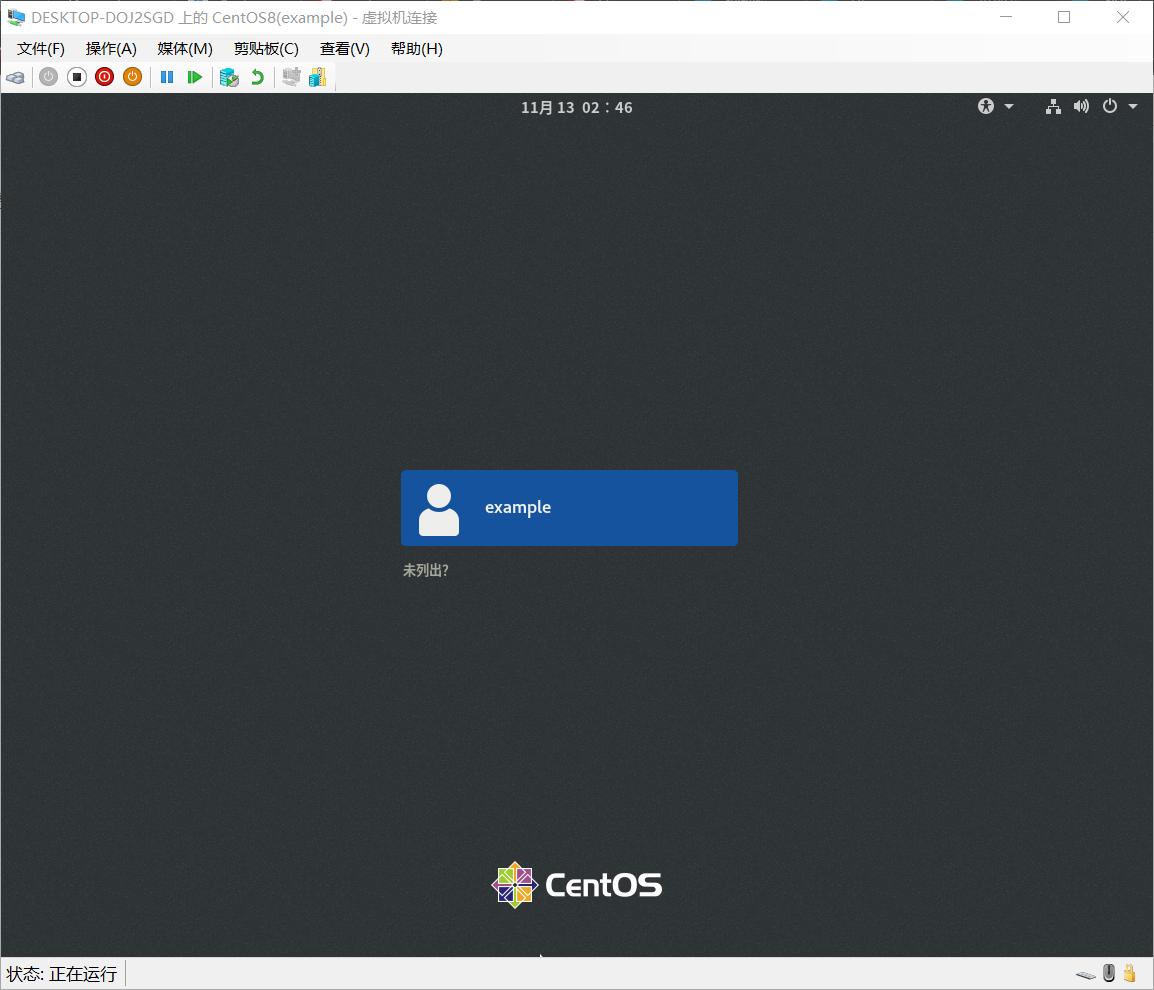Screen dimensions: 1154x990
Task: Open the 帮助(H) menu
Action: [417, 49]
